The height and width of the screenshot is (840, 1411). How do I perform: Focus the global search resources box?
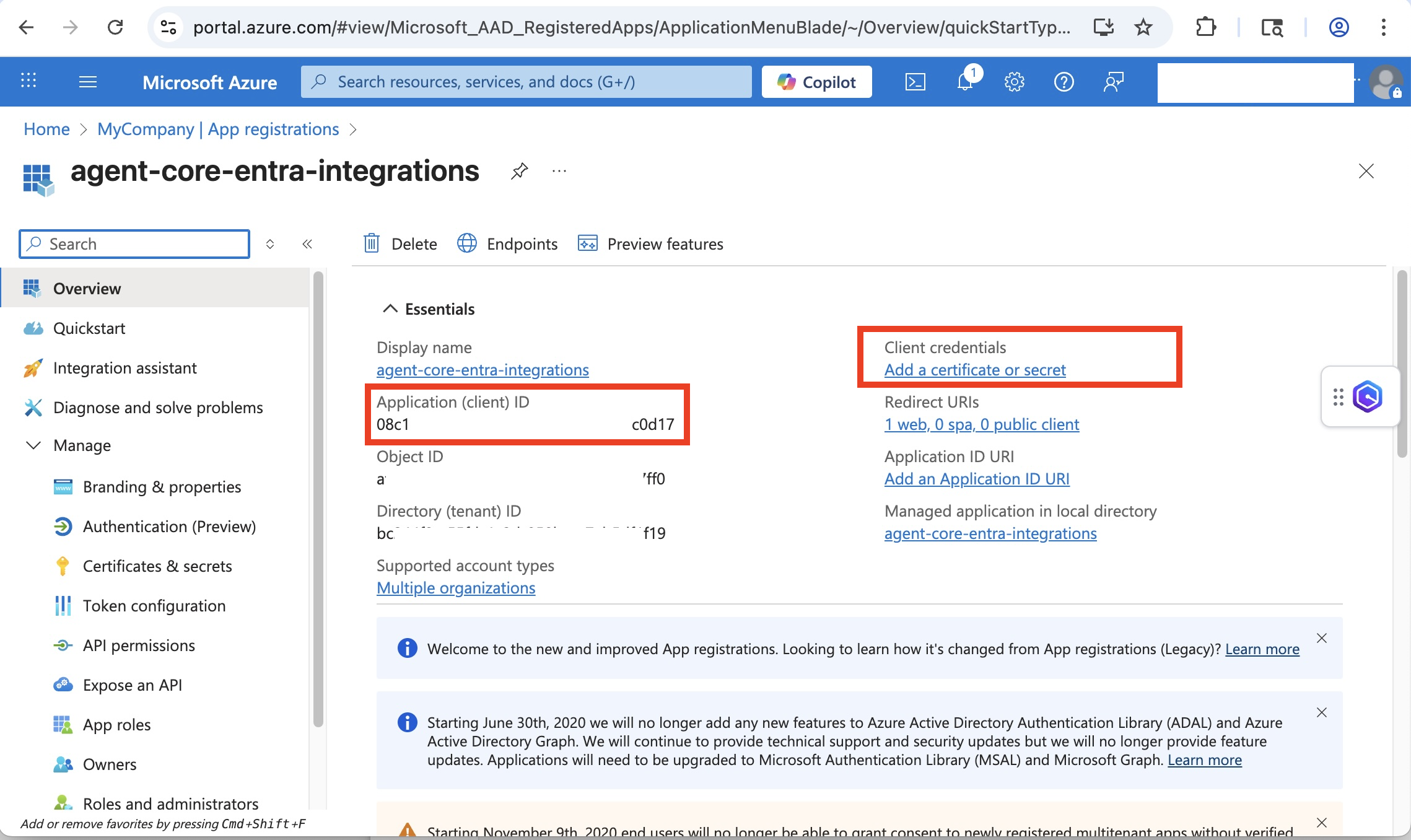tap(526, 82)
